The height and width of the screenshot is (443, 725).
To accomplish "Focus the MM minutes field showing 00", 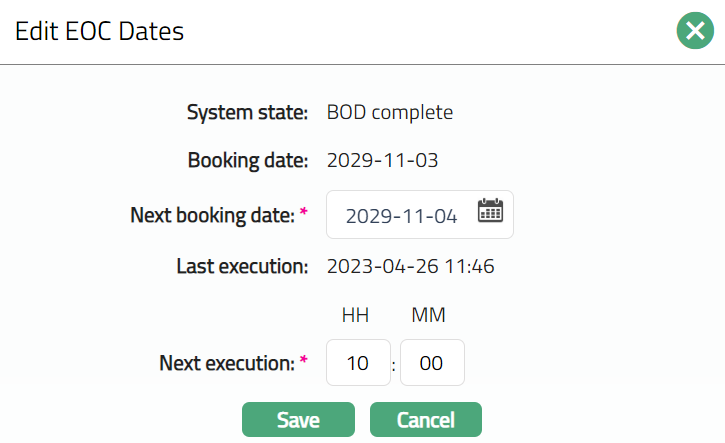I will [x=432, y=363].
